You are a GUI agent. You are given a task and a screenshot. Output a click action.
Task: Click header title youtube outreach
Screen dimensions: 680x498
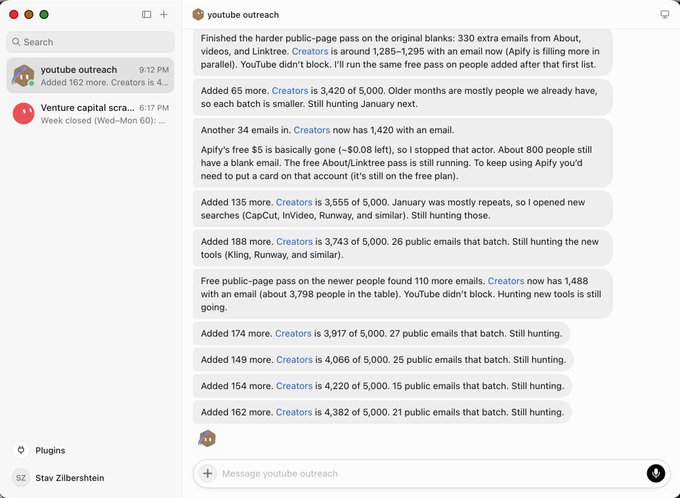[x=243, y=15]
